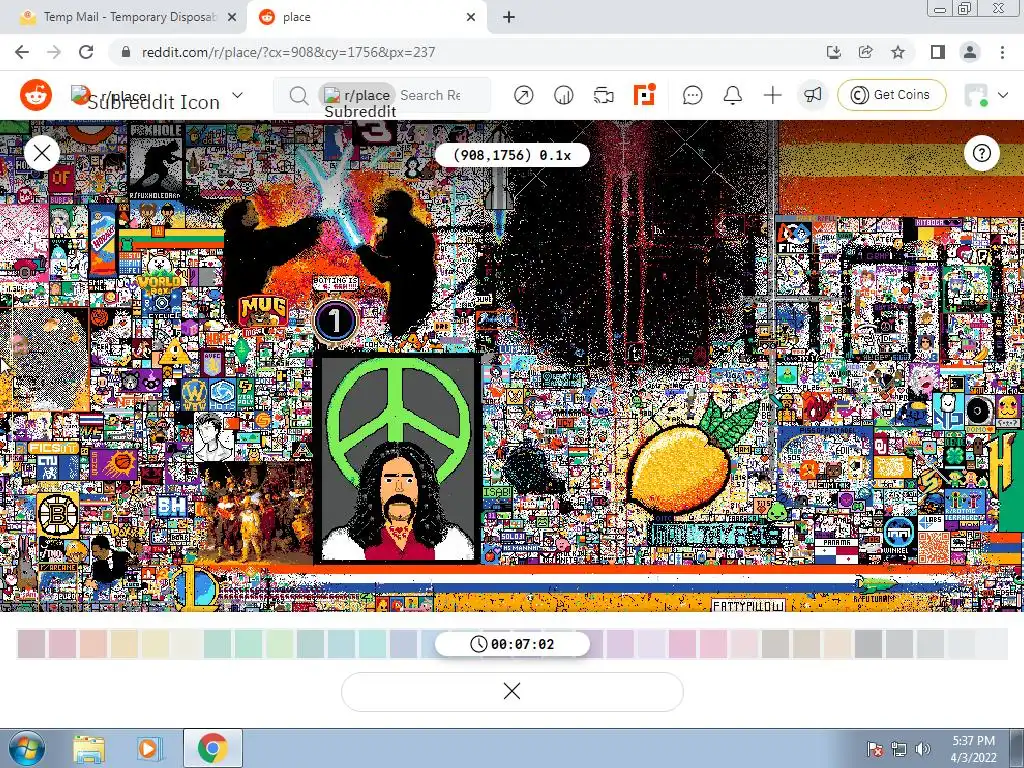The image size is (1024, 768).
Task: Click the green peace sign artwork on canvas
Action: coord(398,418)
